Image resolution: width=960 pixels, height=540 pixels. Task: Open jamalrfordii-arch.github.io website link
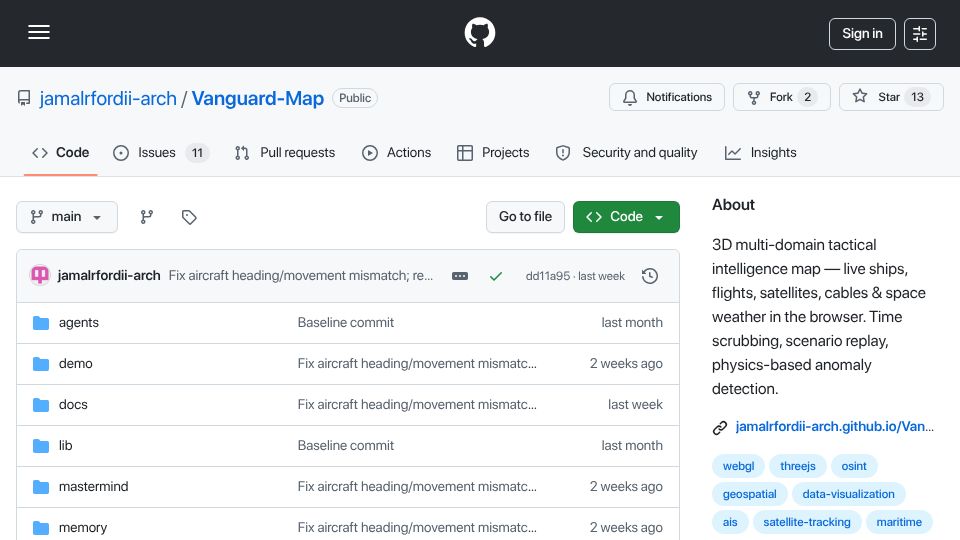(834, 427)
